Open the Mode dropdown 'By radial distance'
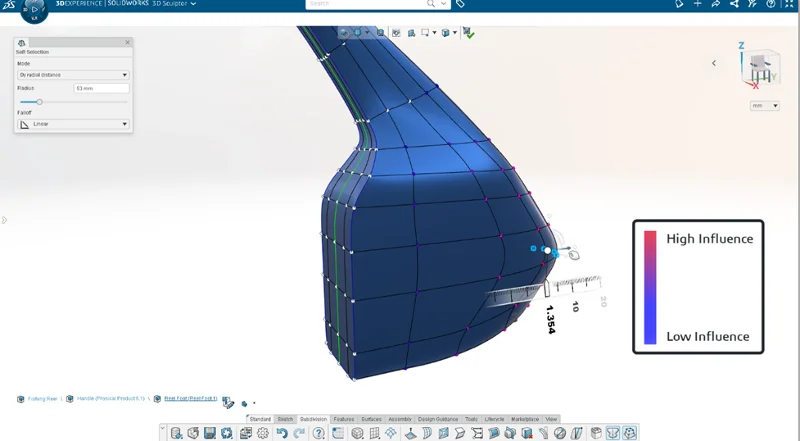 (x=73, y=75)
